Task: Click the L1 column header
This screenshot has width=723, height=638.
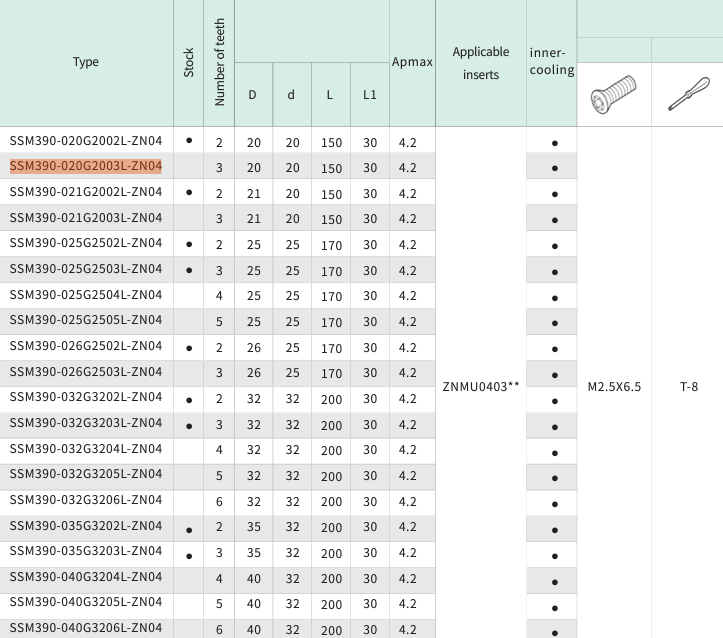Action: pos(370,95)
